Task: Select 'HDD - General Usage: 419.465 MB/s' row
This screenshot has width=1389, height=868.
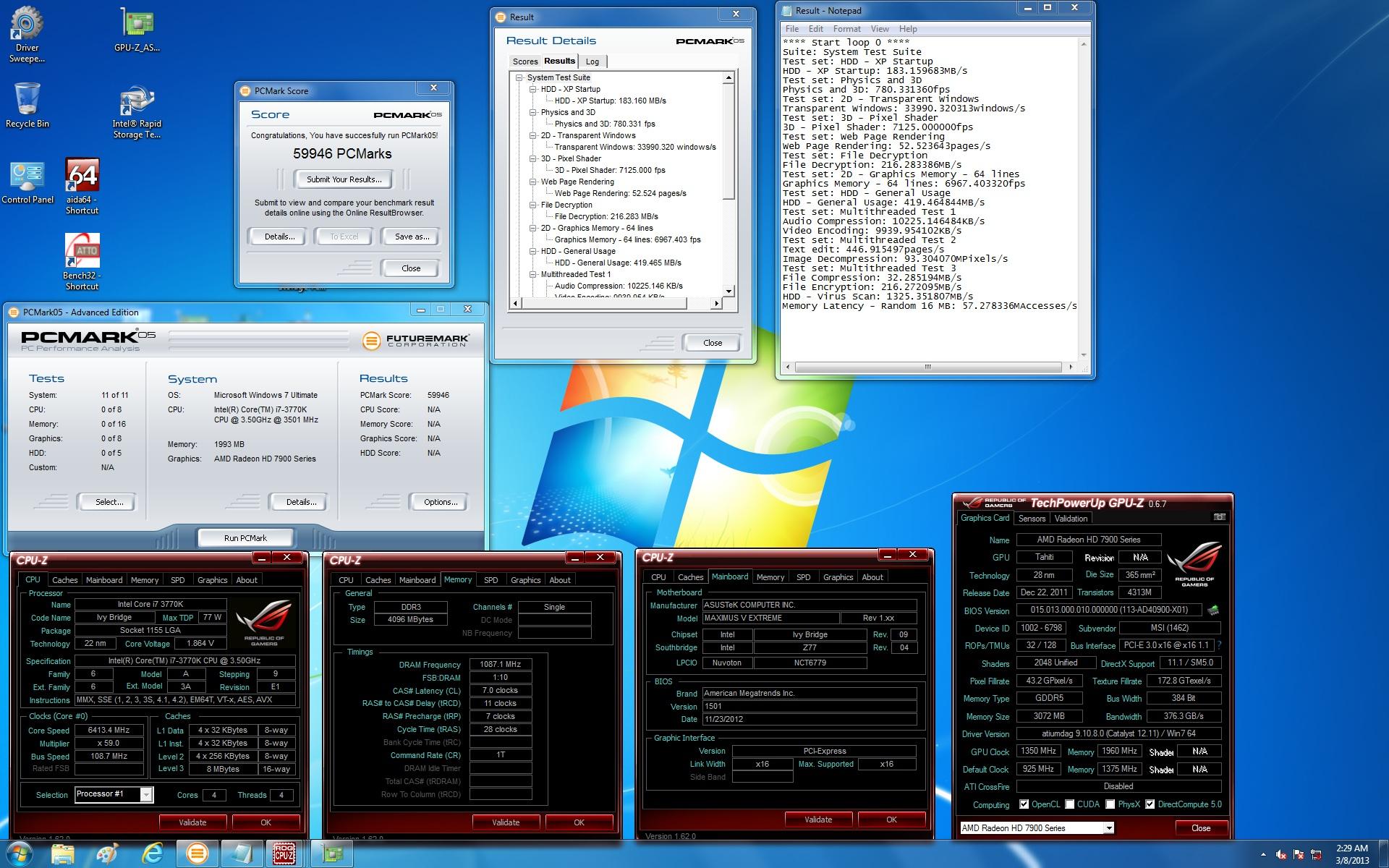Action: [x=618, y=263]
